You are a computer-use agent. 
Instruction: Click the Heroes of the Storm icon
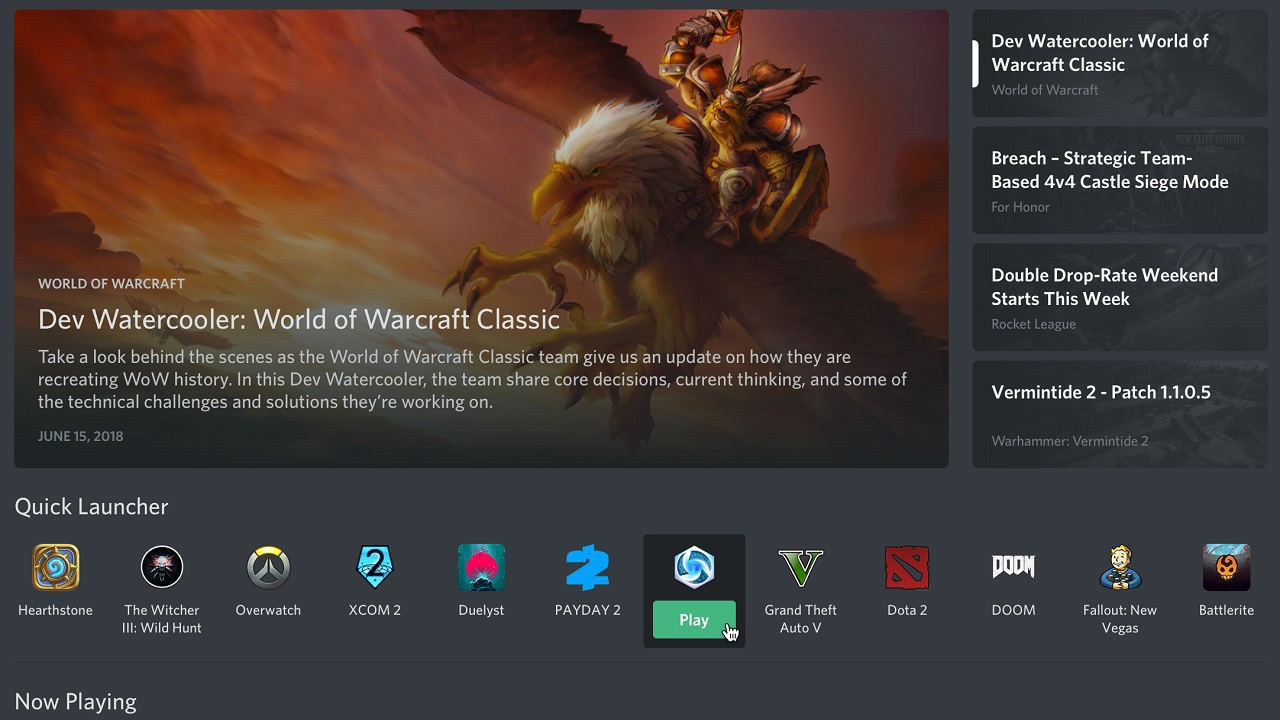(694, 565)
